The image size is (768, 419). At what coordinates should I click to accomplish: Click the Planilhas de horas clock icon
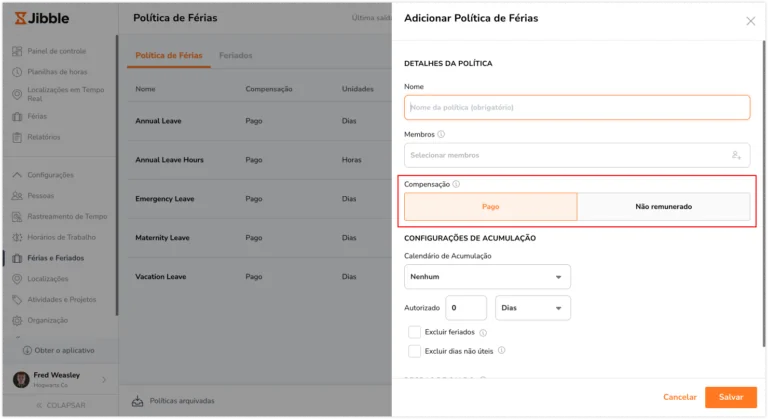coord(17,72)
